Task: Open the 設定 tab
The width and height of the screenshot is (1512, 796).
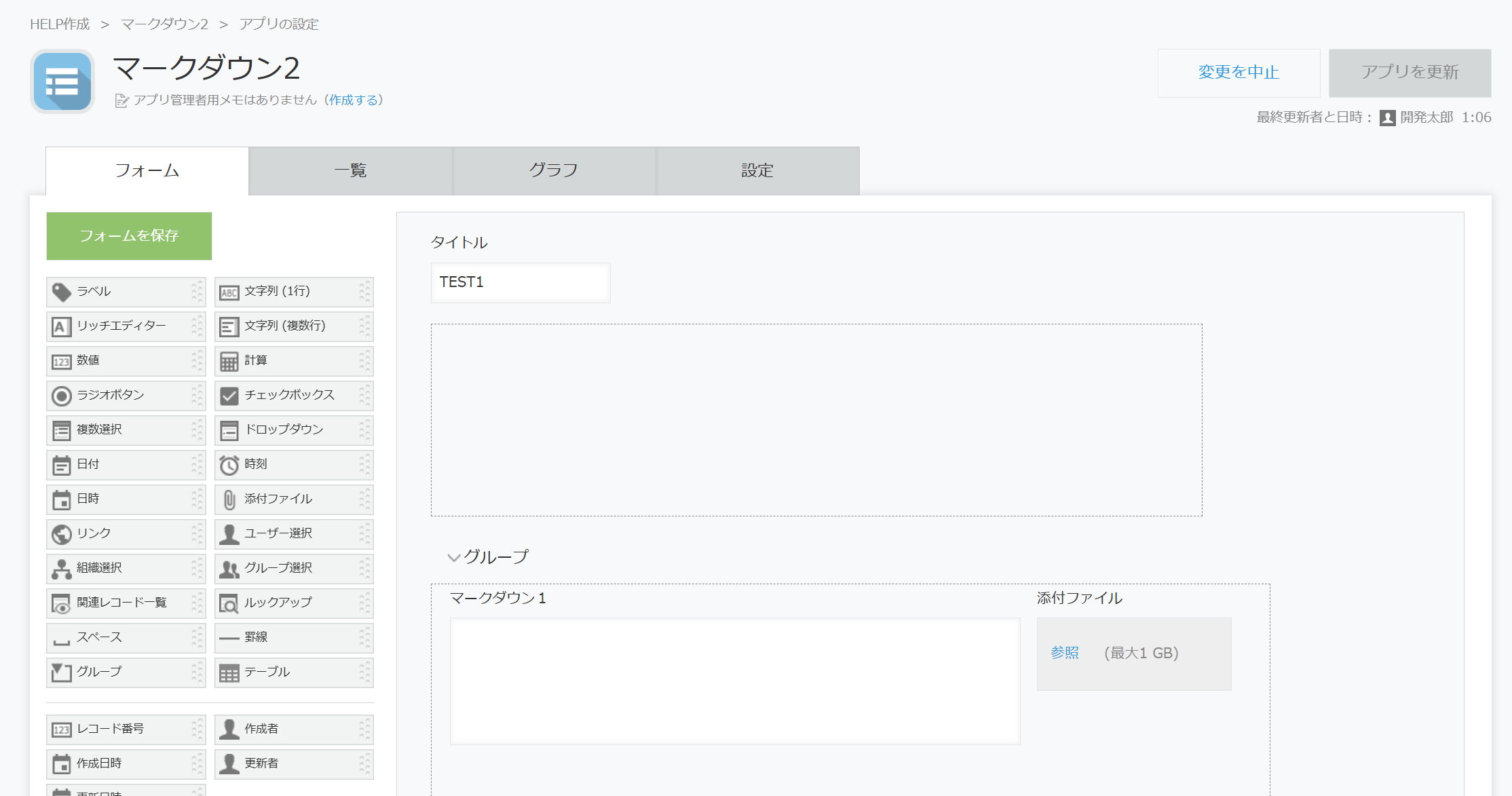Action: [757, 171]
